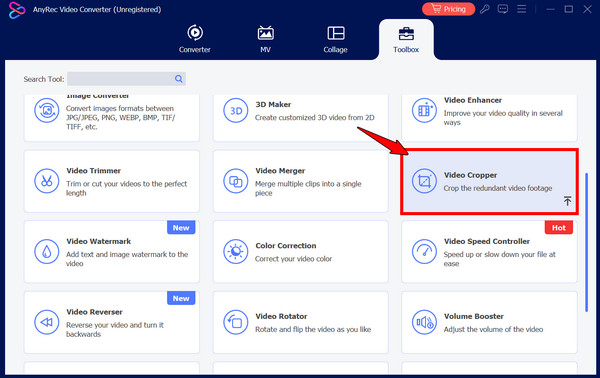Screen dimensions: 600x378
Task: Open the Video Cropper tool title
Action: [470, 175]
